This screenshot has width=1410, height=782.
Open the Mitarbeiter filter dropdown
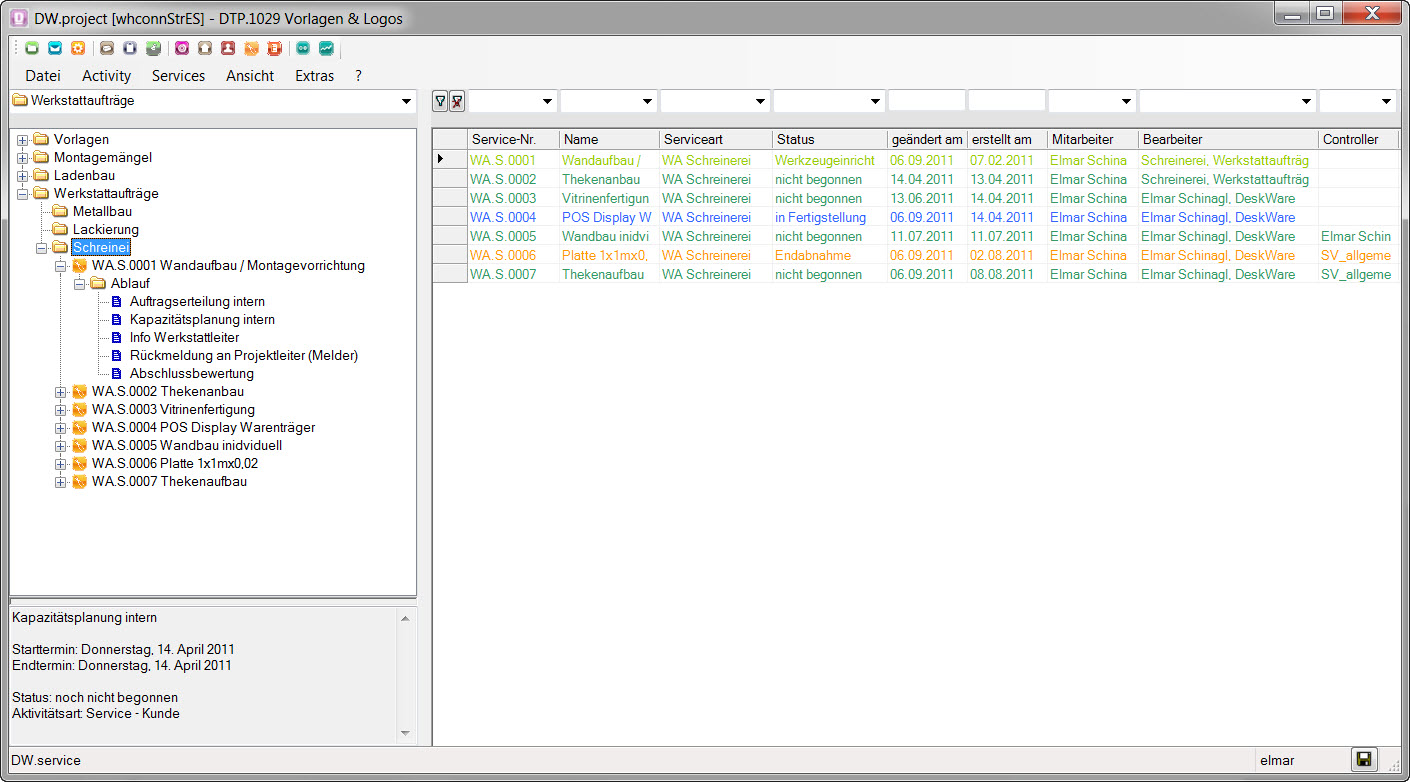tap(1126, 102)
